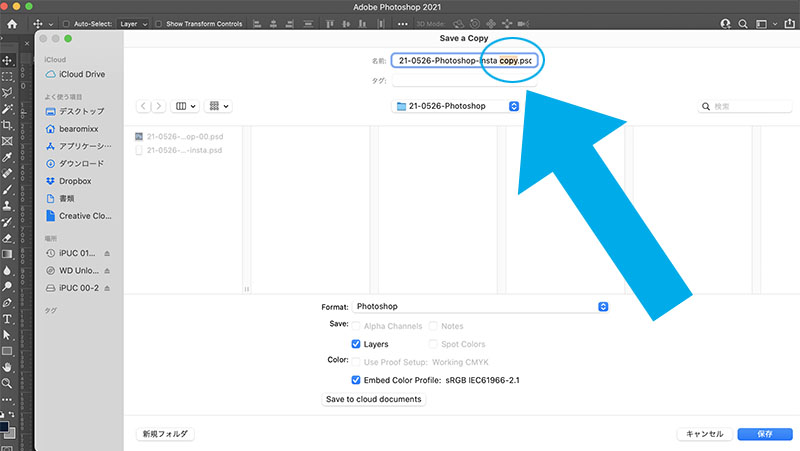Click the Share icon in options bar

(x=789, y=23)
